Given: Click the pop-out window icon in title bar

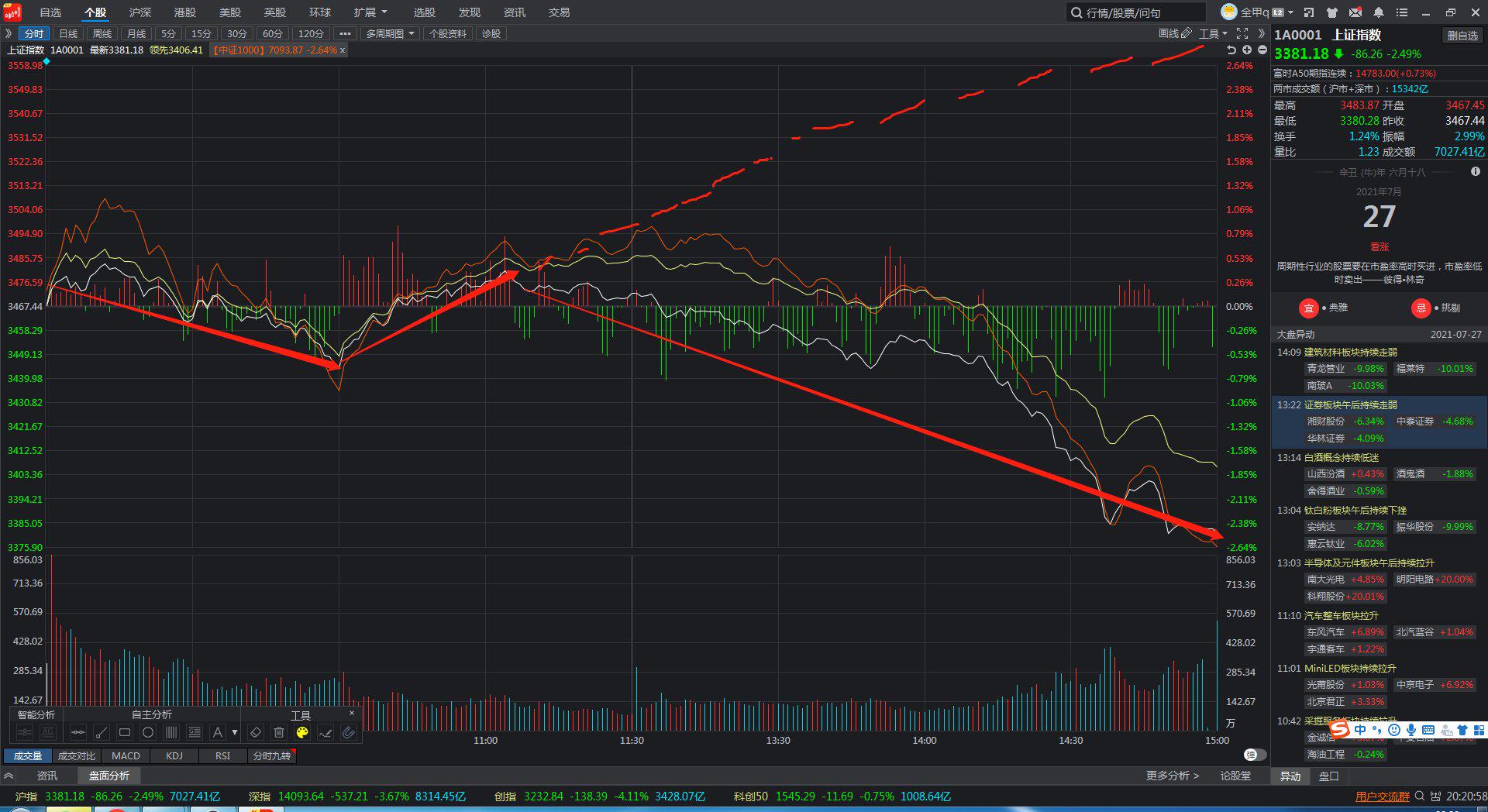Looking at the screenshot, I should click(x=1309, y=12).
